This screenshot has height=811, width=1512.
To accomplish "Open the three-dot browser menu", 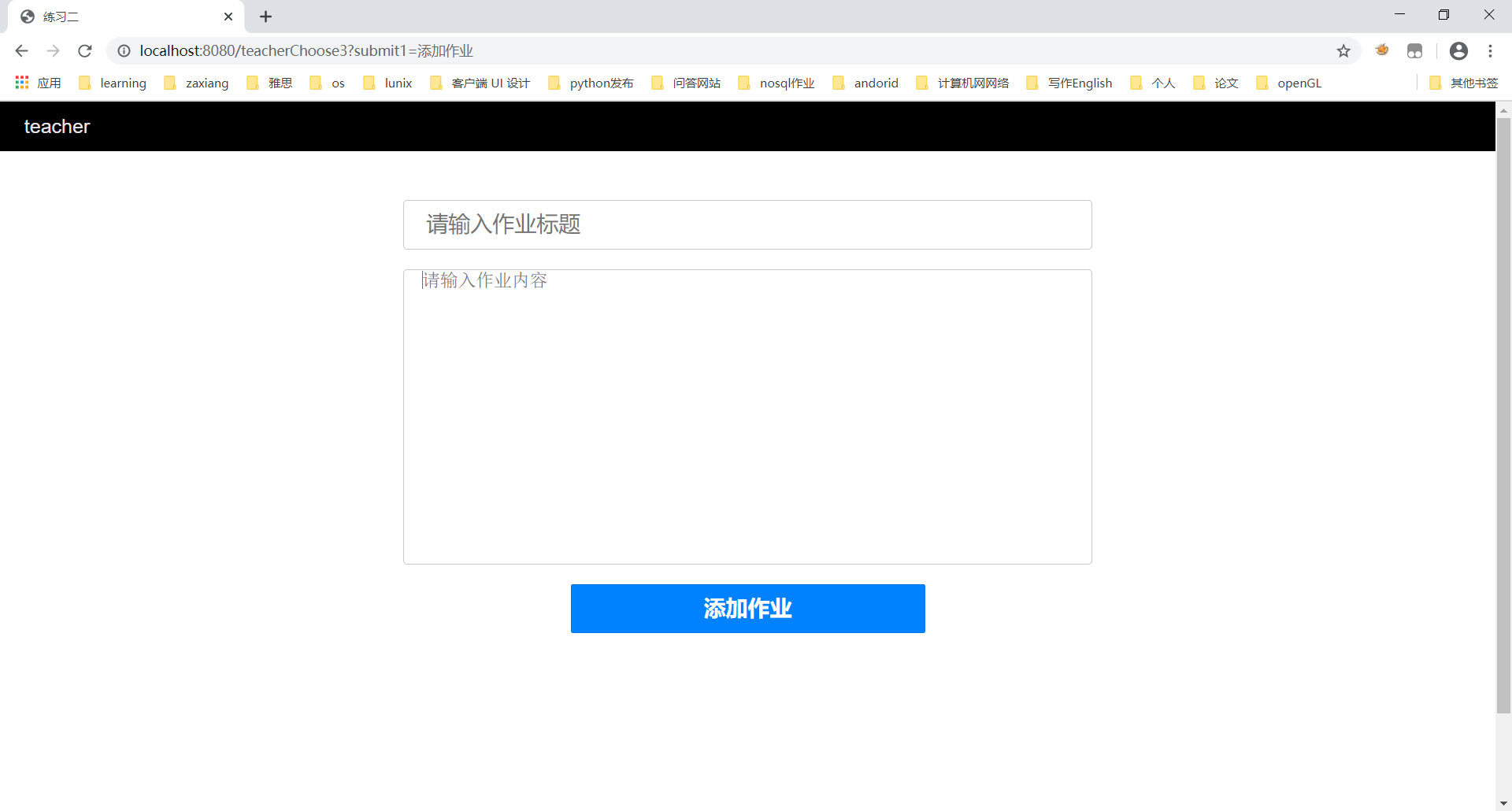I will click(1491, 50).
